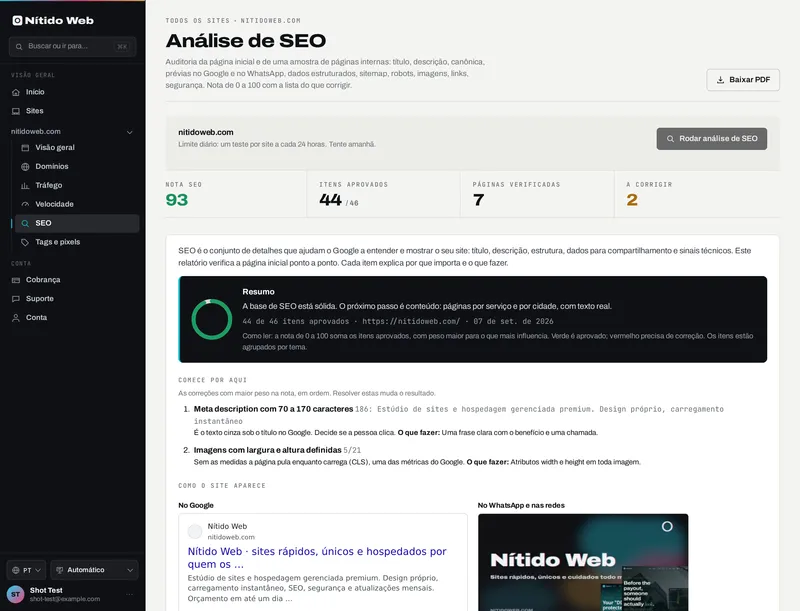This screenshot has width=800, height=611.
Task: Click the Baixar PDF button
Action: pos(743,80)
